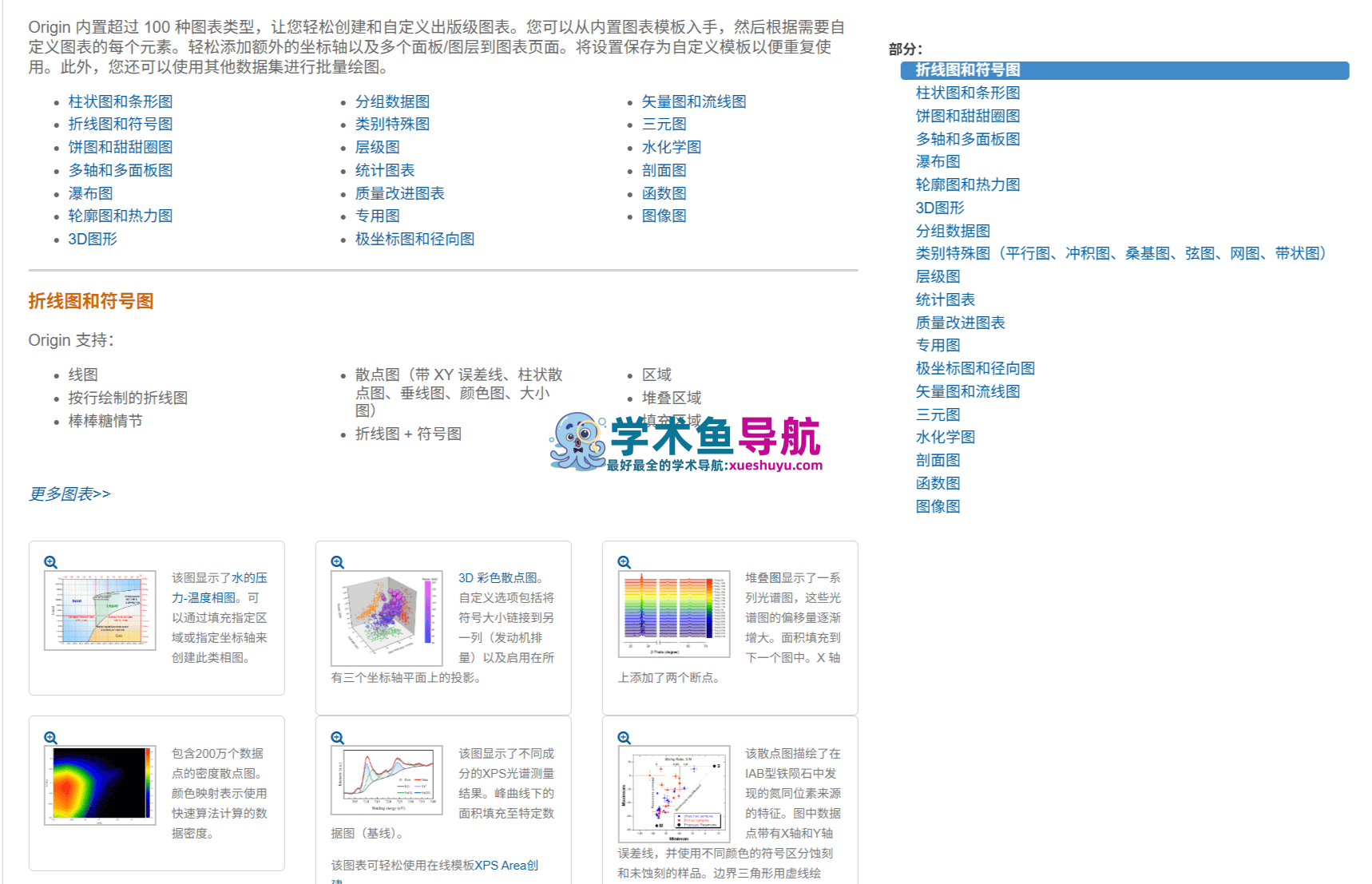Open 函数图 link in the intro bullet list
This screenshot has width=1372, height=884.
(x=664, y=194)
